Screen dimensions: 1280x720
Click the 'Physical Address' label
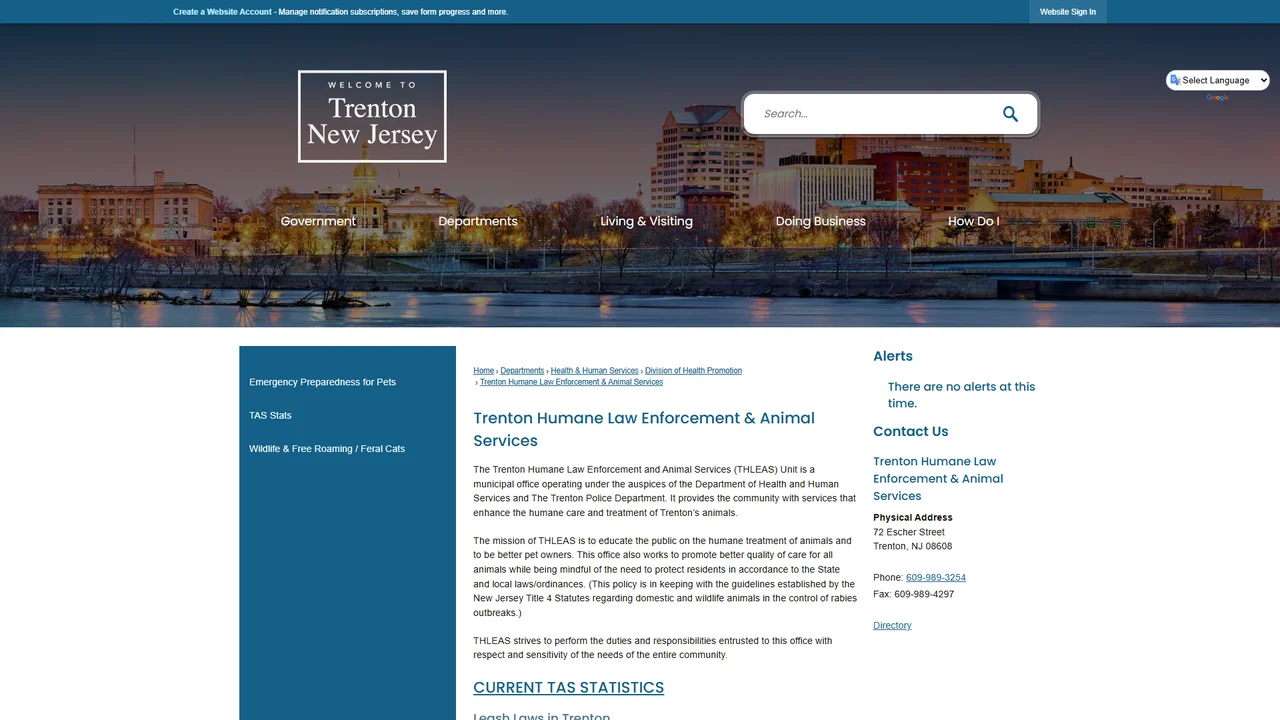click(x=913, y=518)
